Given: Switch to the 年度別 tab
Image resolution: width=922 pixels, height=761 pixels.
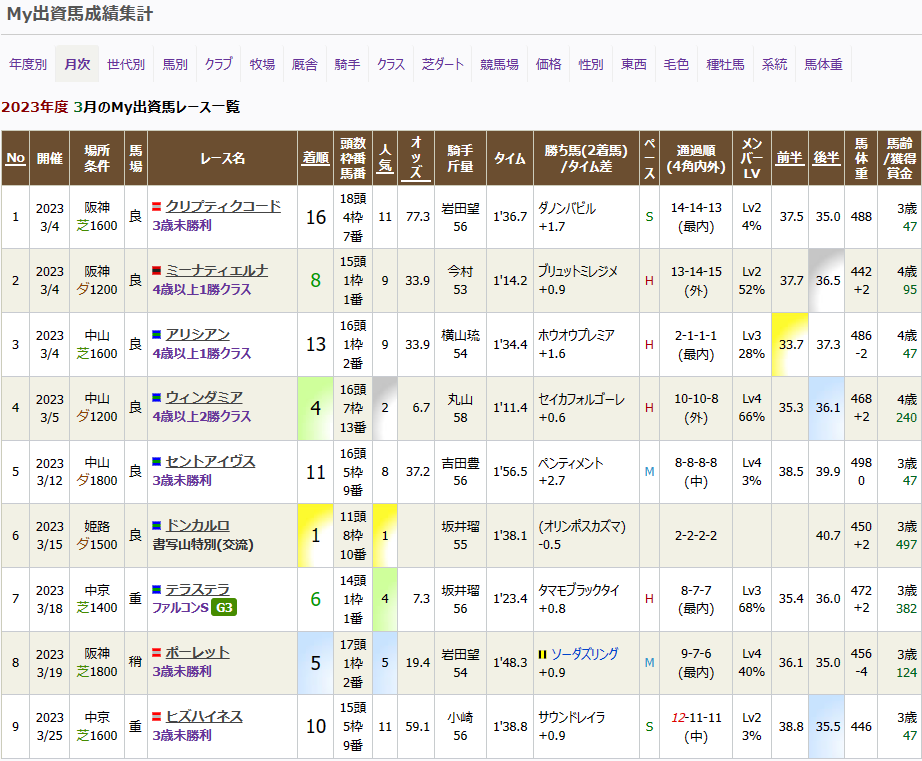Looking at the screenshot, I should click(x=28, y=64).
